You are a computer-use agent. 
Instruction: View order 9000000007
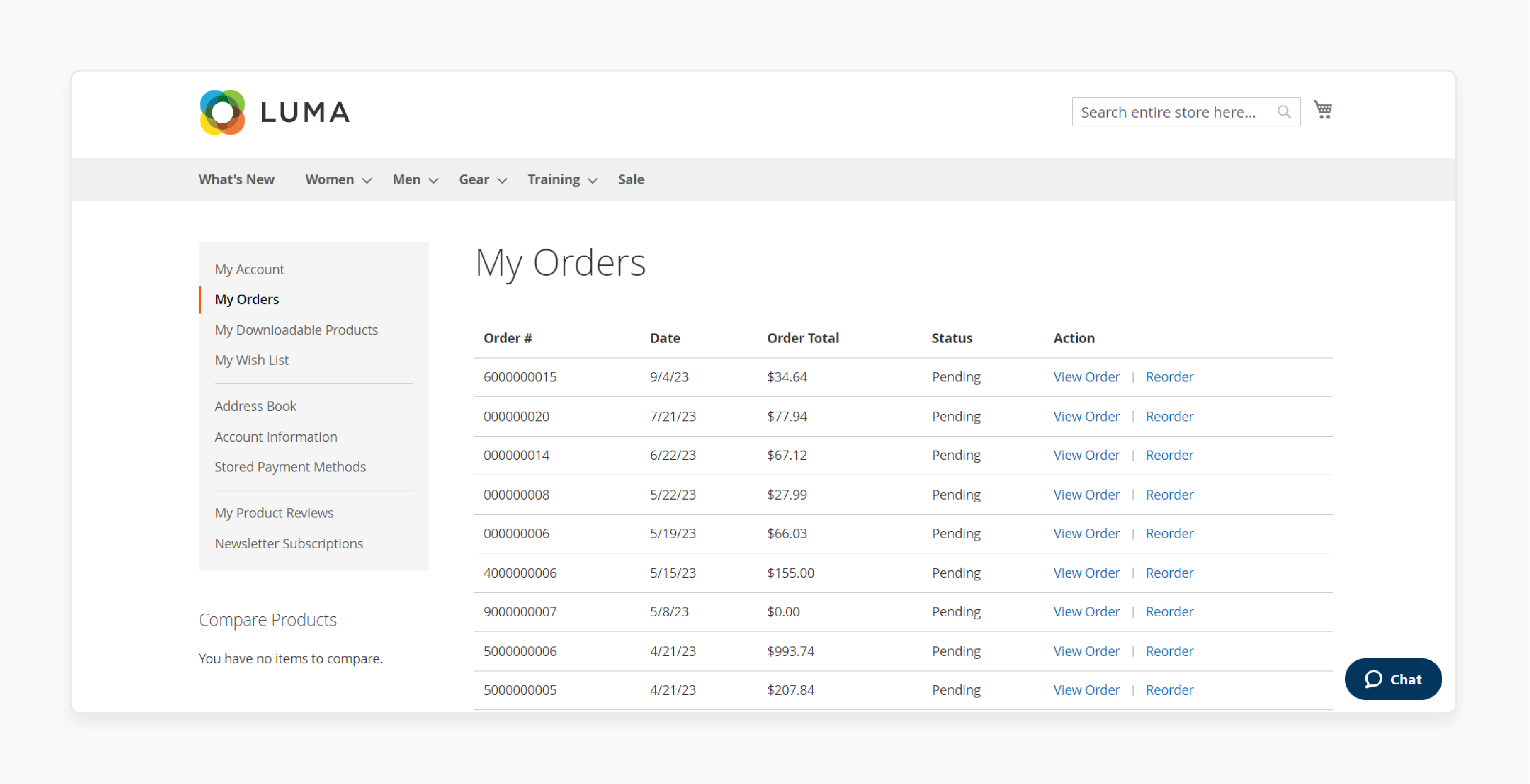pos(1086,612)
